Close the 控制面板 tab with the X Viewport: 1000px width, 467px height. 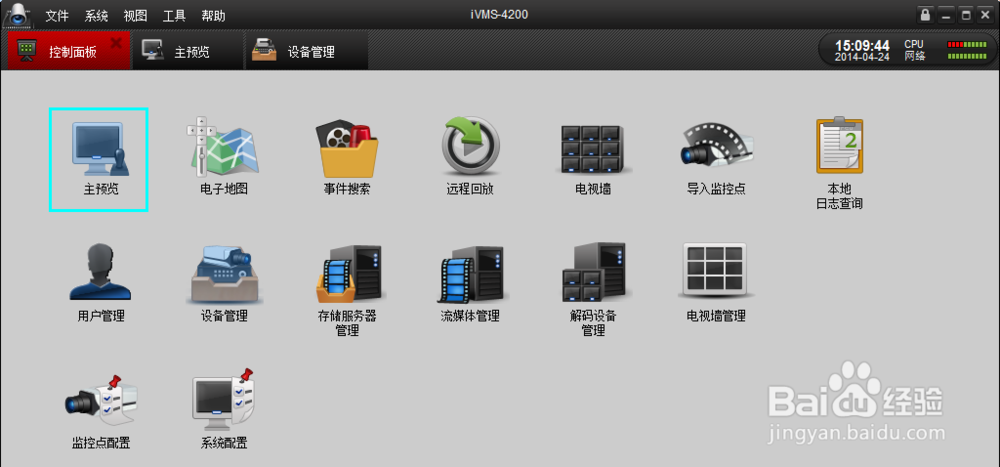116,43
